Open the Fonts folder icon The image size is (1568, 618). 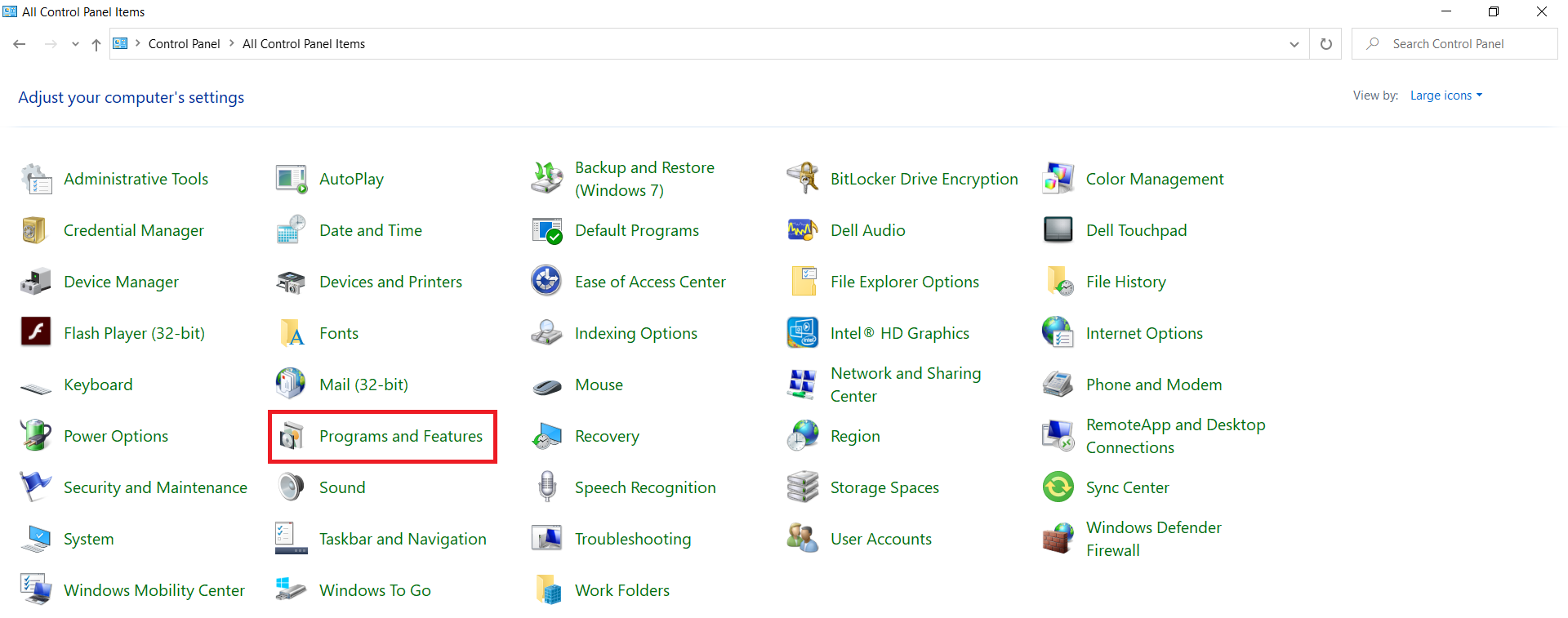[292, 333]
